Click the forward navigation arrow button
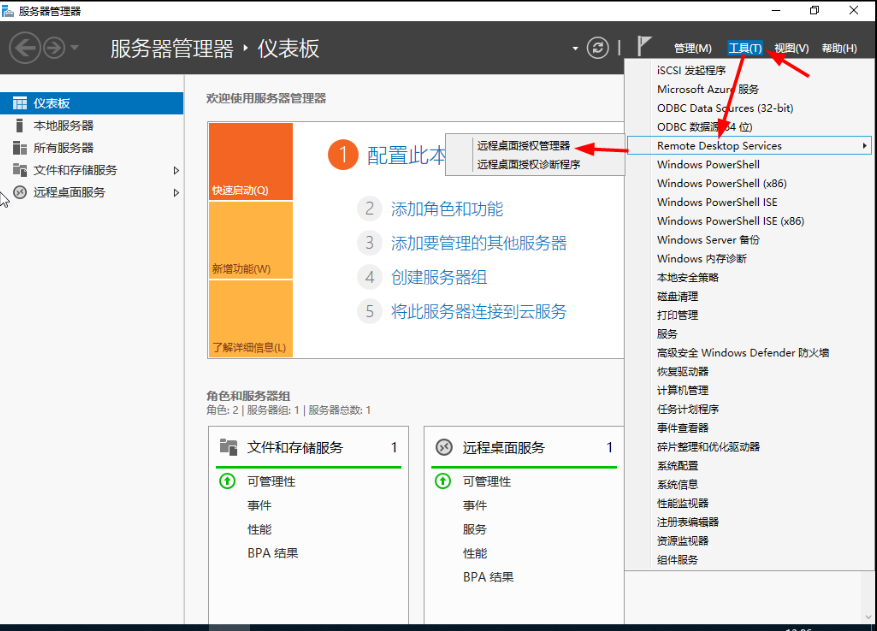This screenshot has height=631, width=877. coord(54,48)
